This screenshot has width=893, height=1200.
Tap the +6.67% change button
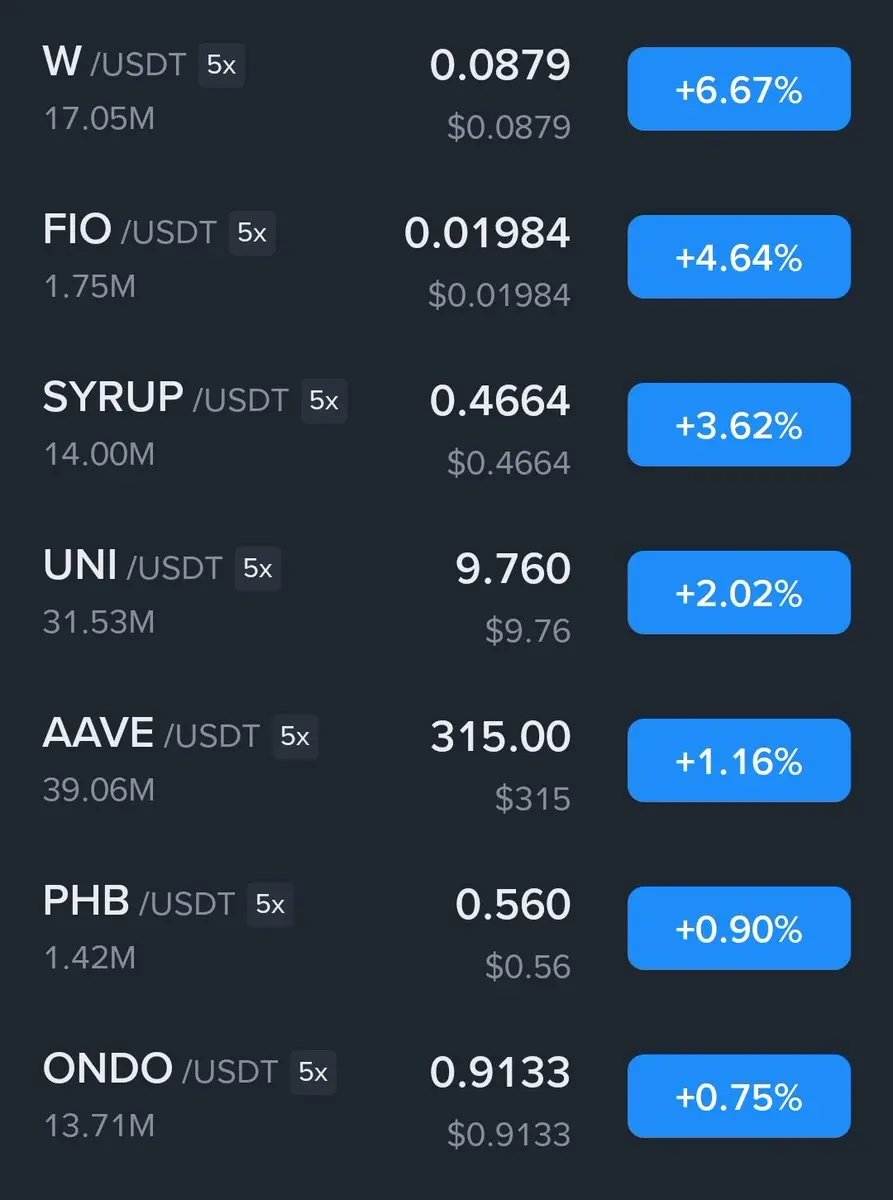[x=739, y=91]
